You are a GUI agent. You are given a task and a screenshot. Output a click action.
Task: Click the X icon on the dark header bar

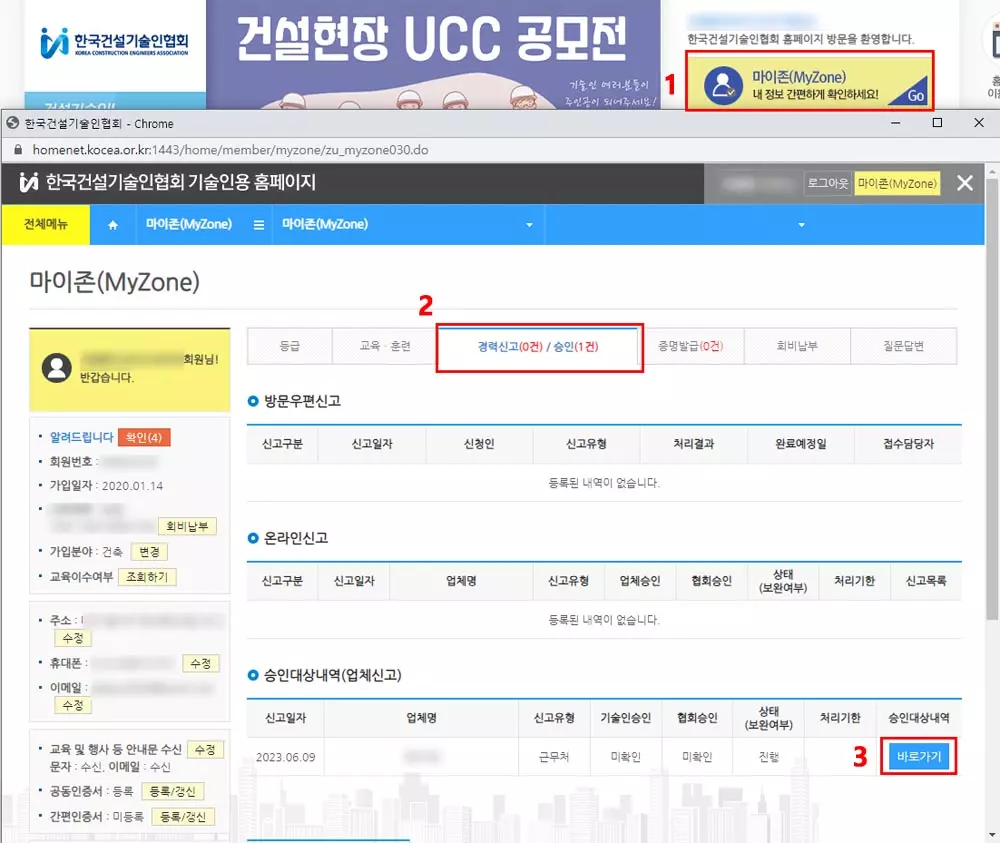click(x=963, y=183)
